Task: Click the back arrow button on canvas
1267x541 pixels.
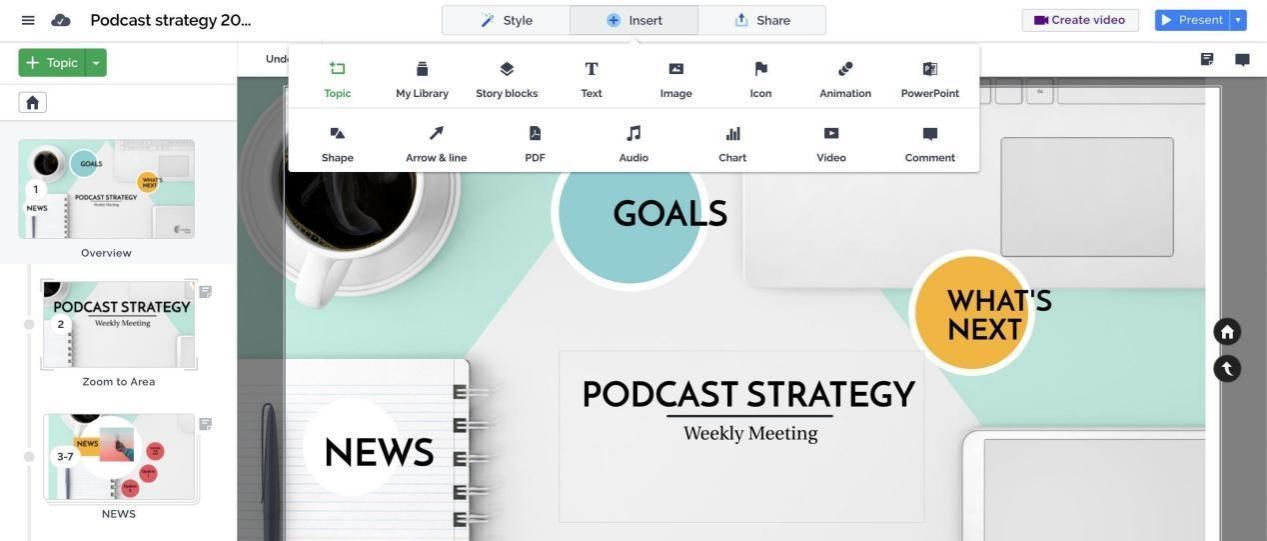Action: click(x=1227, y=368)
